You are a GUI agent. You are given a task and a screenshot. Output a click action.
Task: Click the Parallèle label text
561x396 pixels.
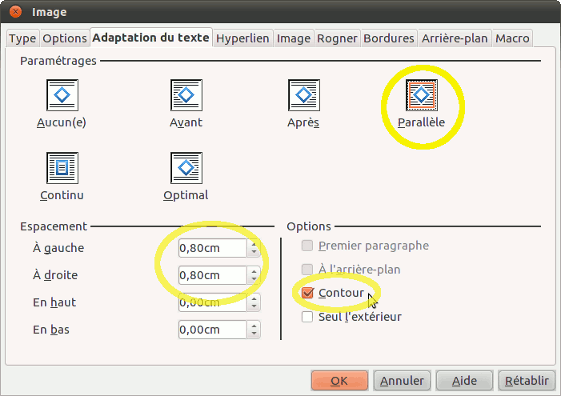(421, 123)
